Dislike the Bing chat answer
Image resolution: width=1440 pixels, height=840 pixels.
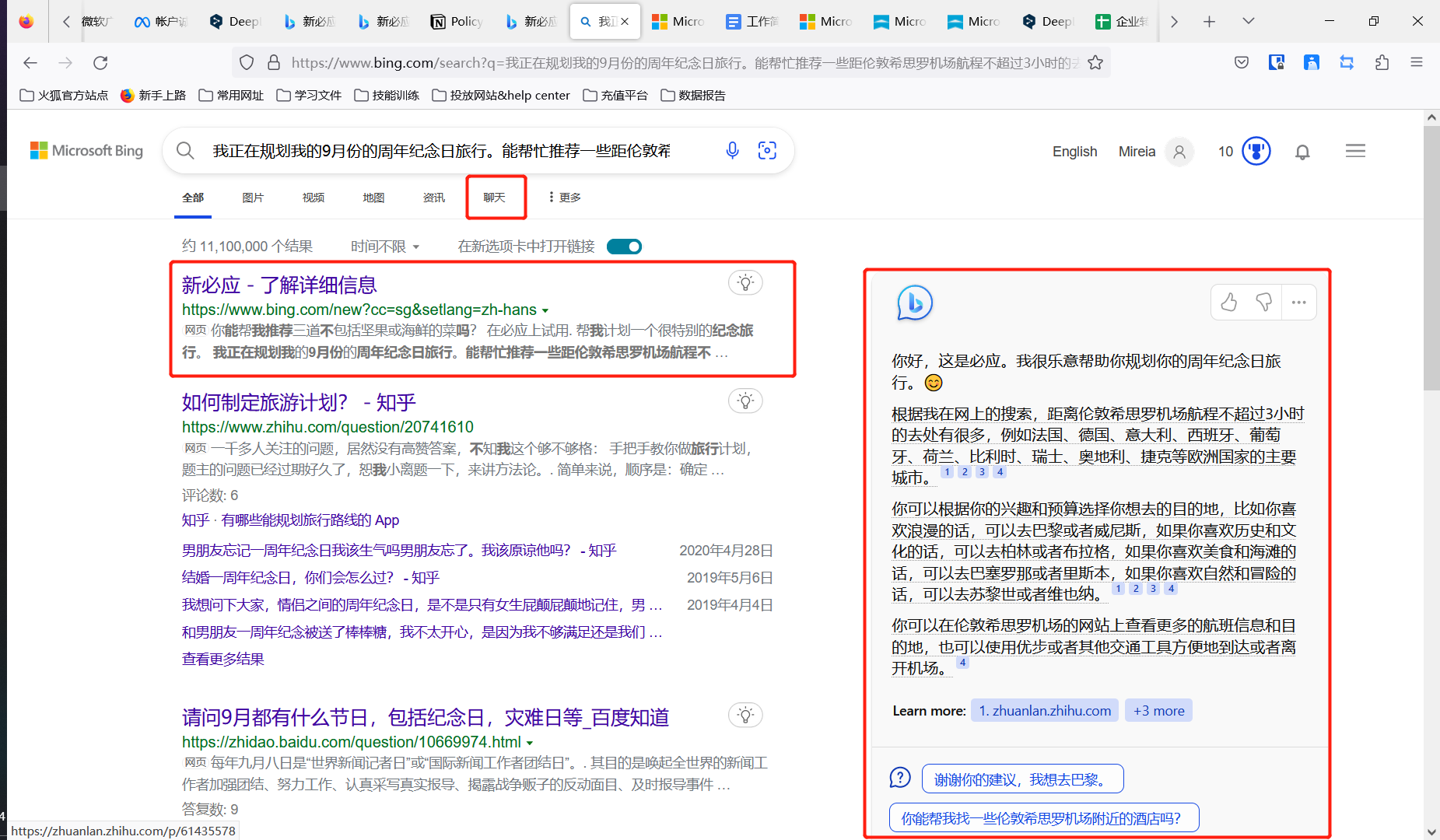(1264, 303)
